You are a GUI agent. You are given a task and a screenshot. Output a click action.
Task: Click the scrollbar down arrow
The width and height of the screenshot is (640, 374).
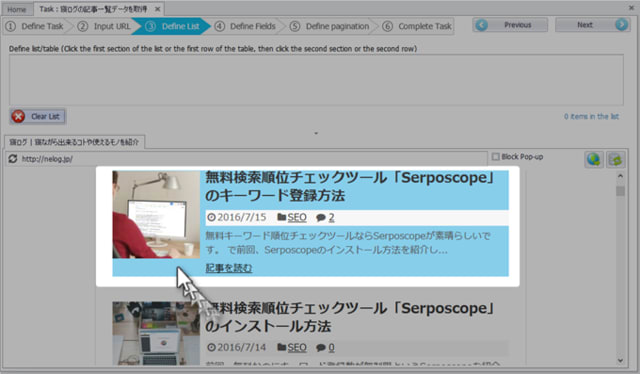tap(620, 361)
